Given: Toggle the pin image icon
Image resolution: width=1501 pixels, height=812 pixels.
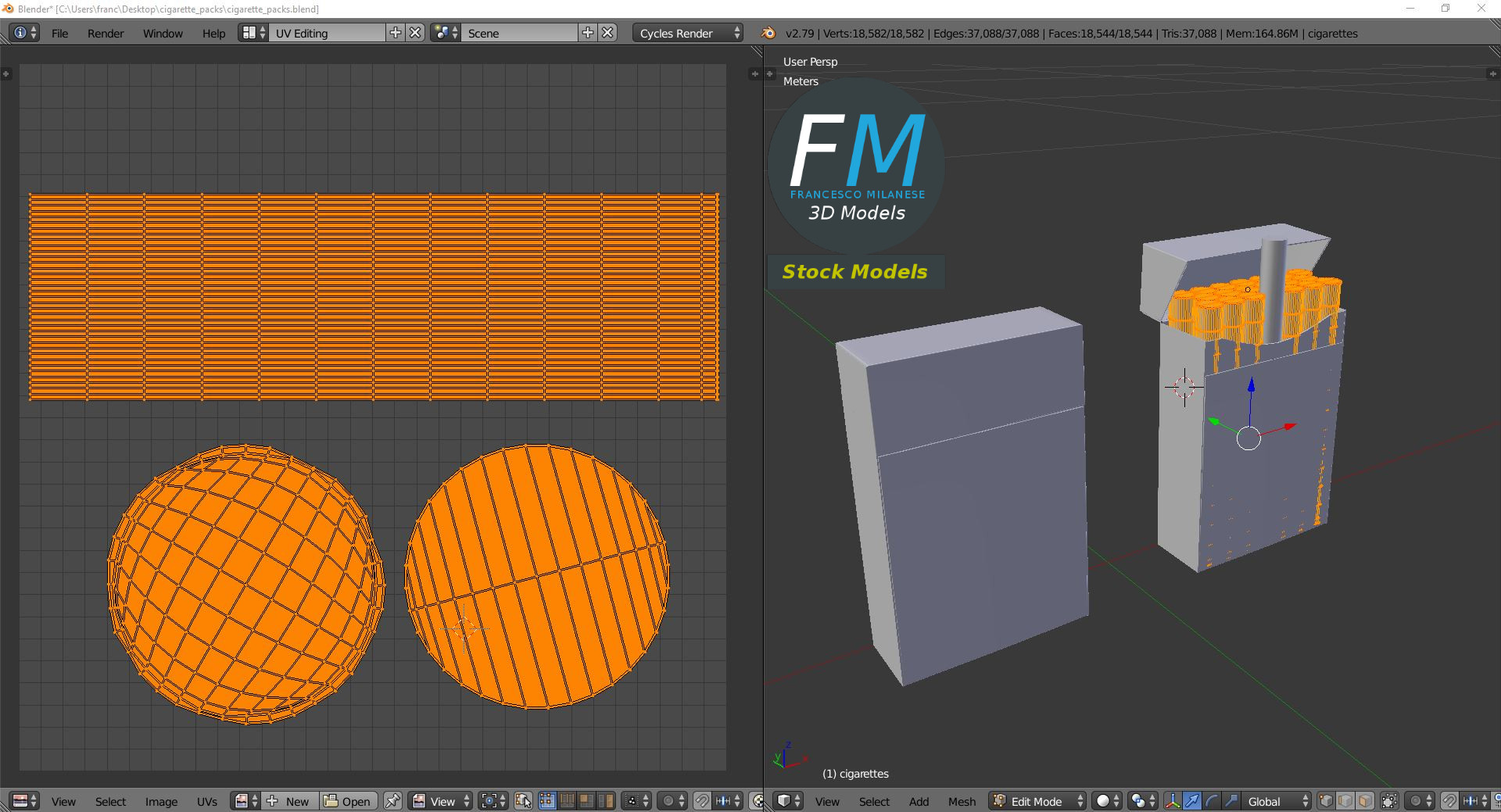Looking at the screenshot, I should tap(392, 801).
